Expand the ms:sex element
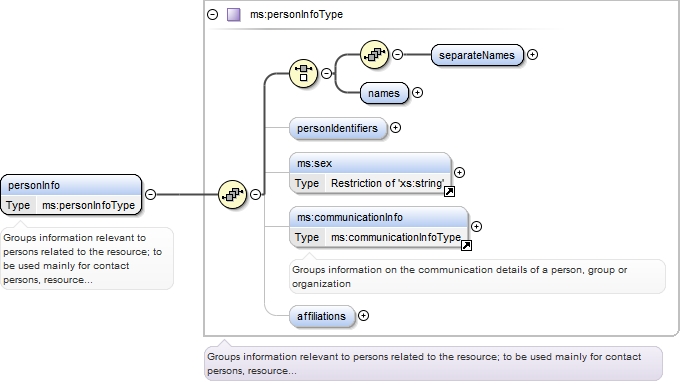681x384 pixels. [459, 172]
